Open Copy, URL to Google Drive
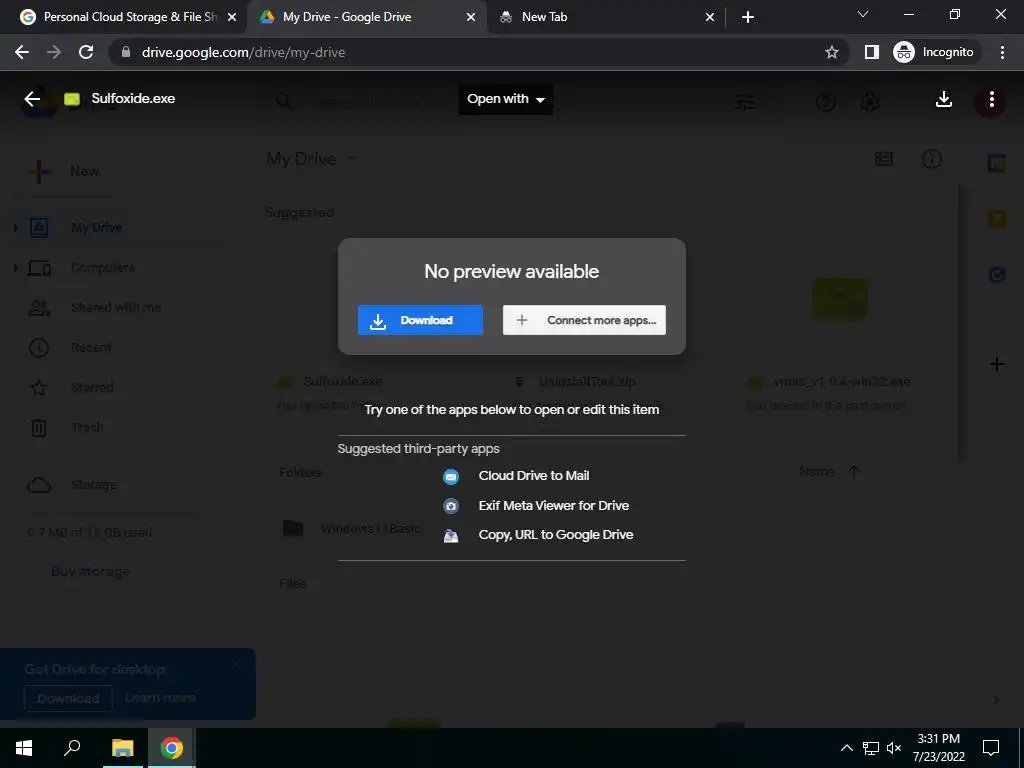1024x768 pixels. point(556,535)
